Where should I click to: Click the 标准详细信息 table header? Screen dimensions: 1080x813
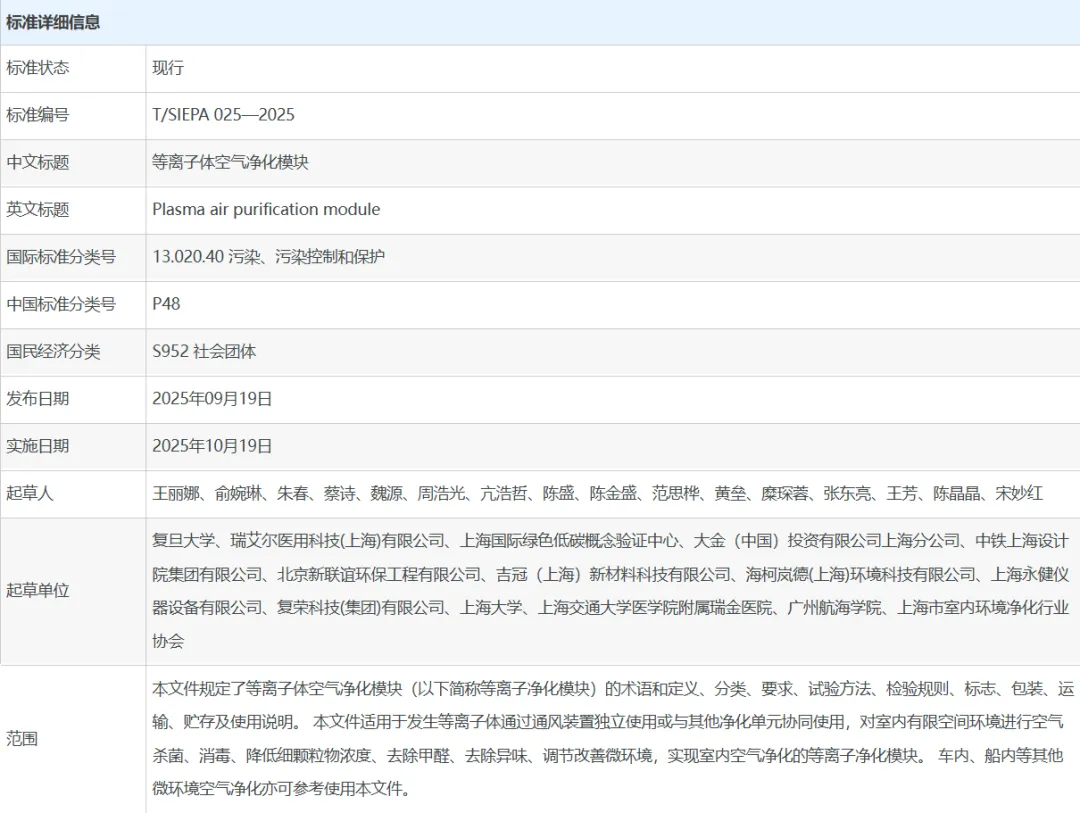(53, 22)
